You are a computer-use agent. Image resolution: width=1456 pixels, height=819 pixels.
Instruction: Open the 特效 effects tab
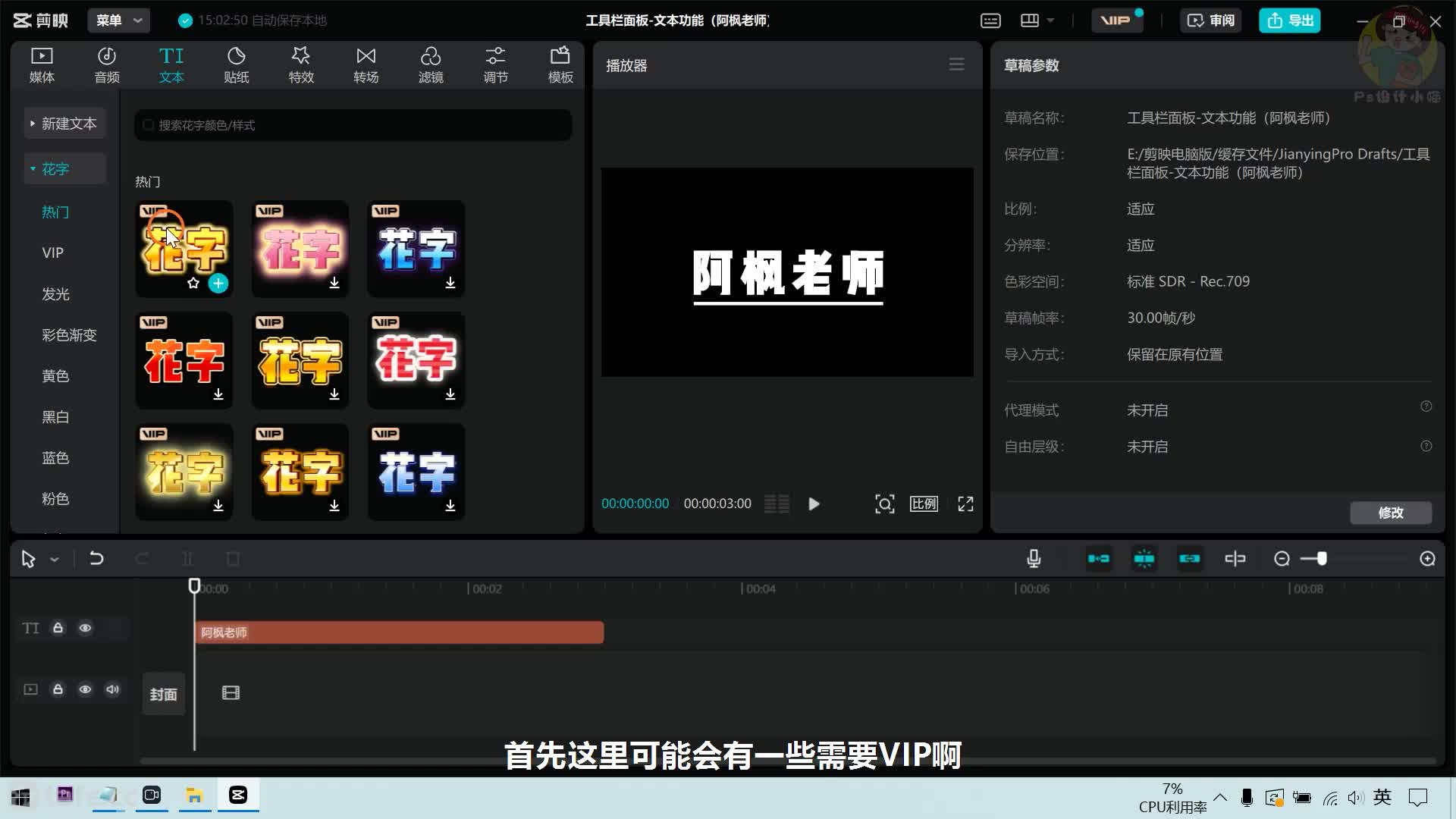click(301, 65)
